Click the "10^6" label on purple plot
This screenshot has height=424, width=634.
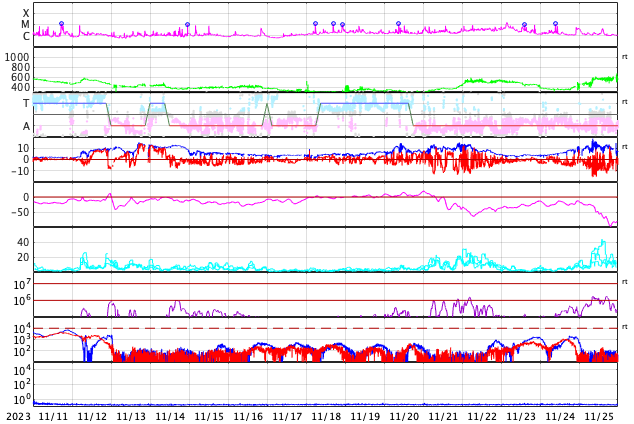tap(22, 301)
